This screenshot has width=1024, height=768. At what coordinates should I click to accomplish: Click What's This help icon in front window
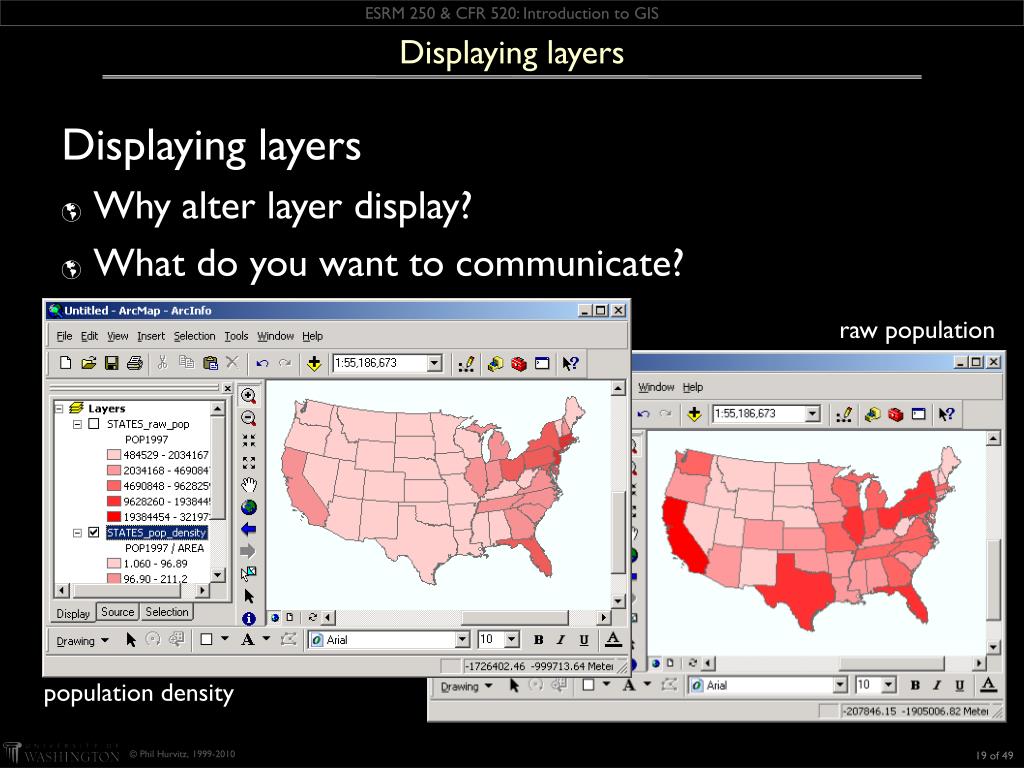click(x=570, y=364)
